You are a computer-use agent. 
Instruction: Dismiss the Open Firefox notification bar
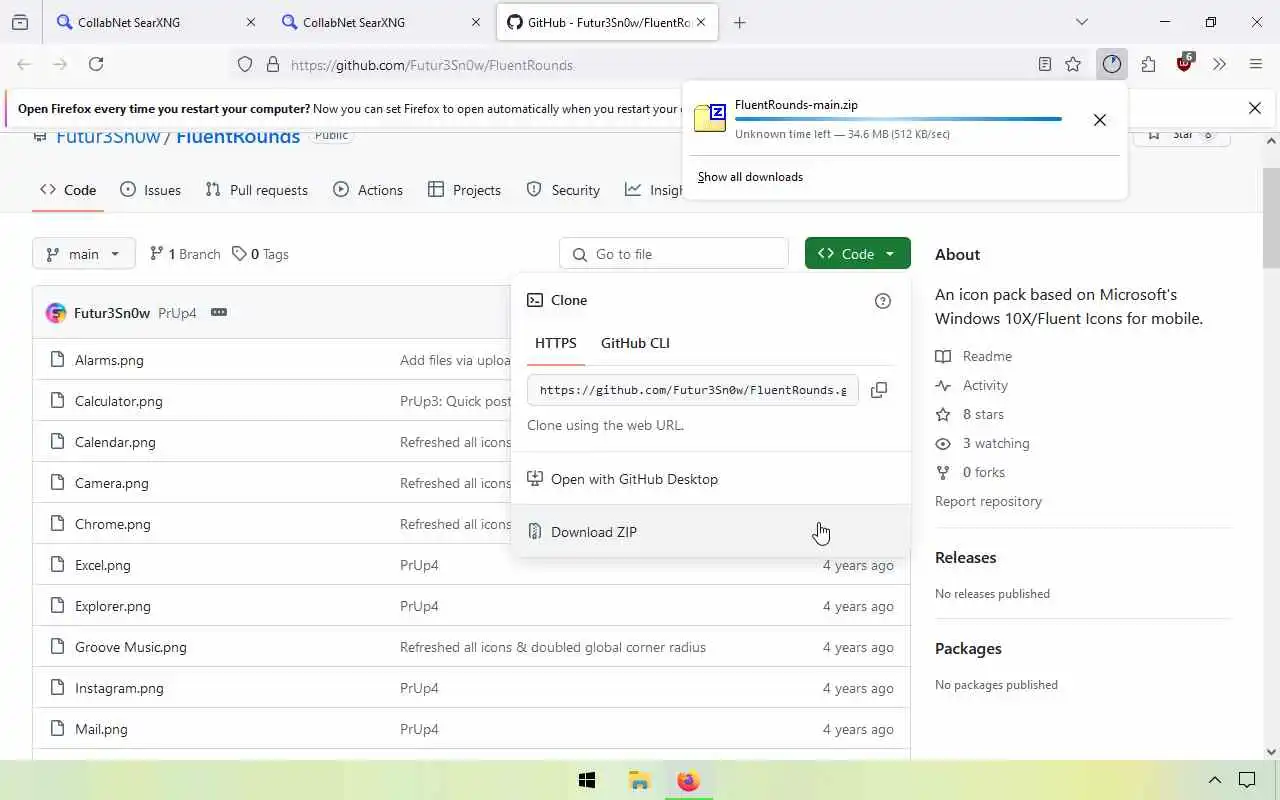tap(1255, 108)
